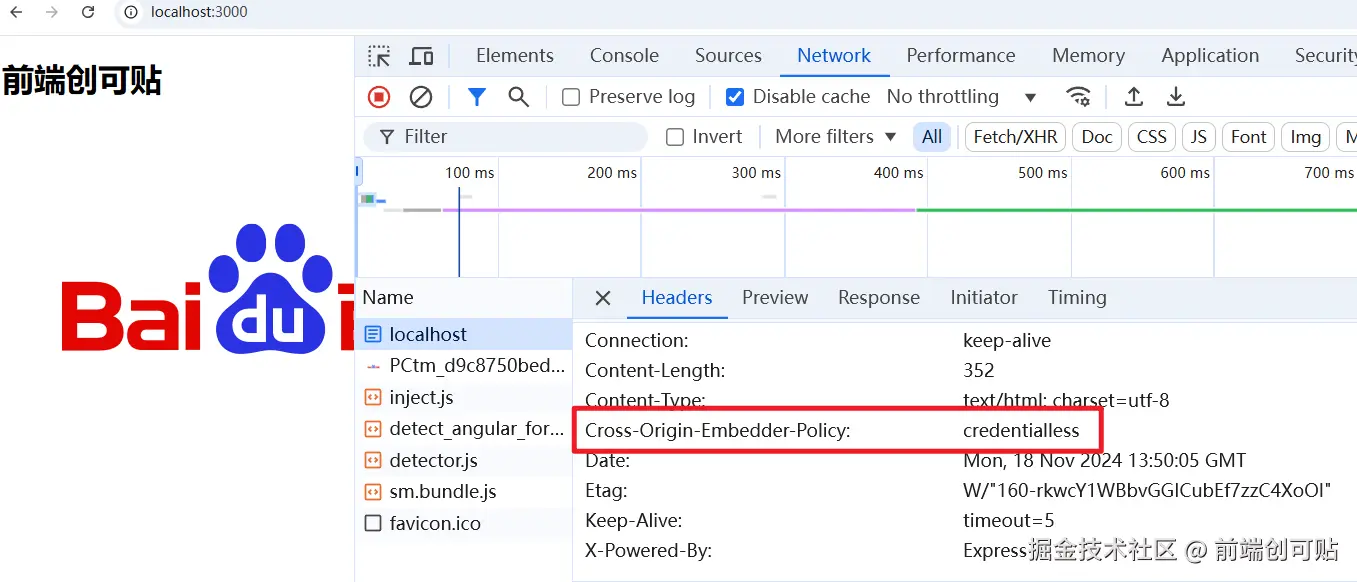This screenshot has width=1357, height=582.
Task: Select the sm.bundle.js request
Action: coord(442,492)
